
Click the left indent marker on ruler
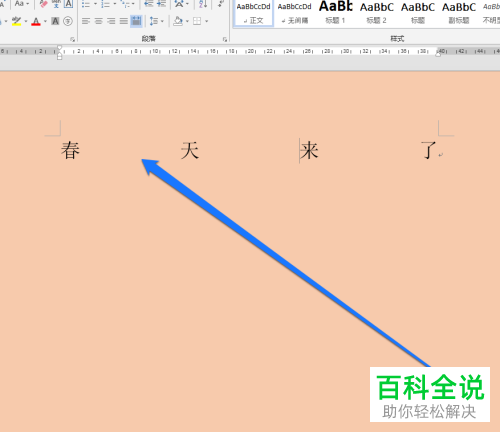point(59,57)
